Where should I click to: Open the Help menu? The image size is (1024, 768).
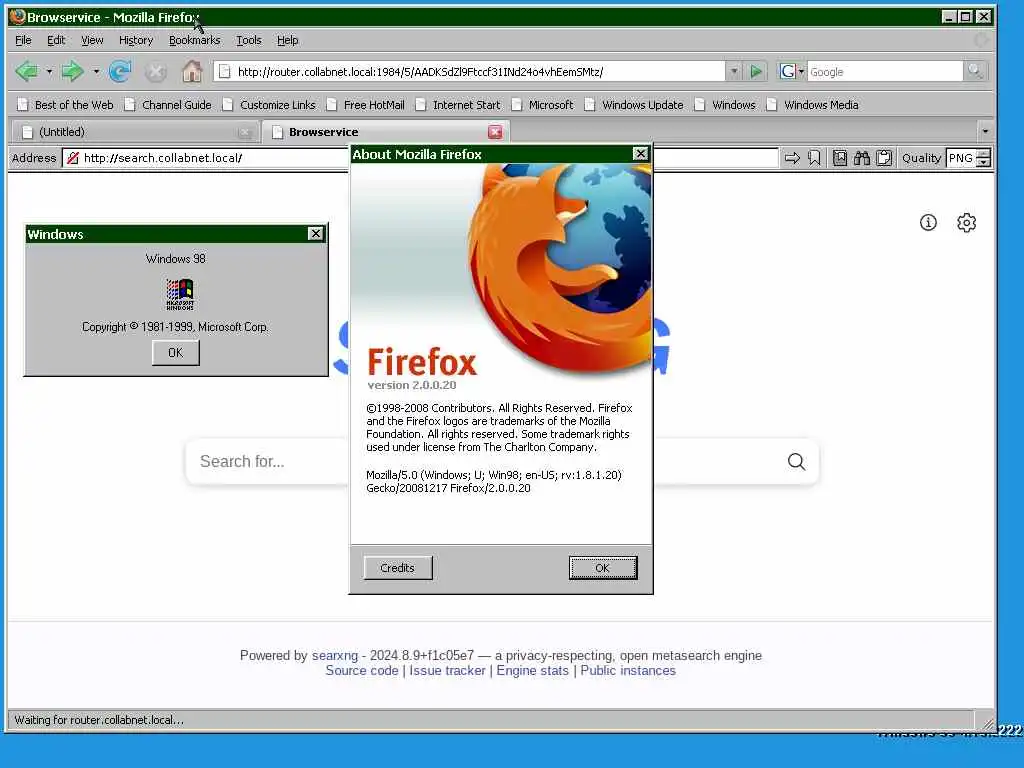pos(287,40)
